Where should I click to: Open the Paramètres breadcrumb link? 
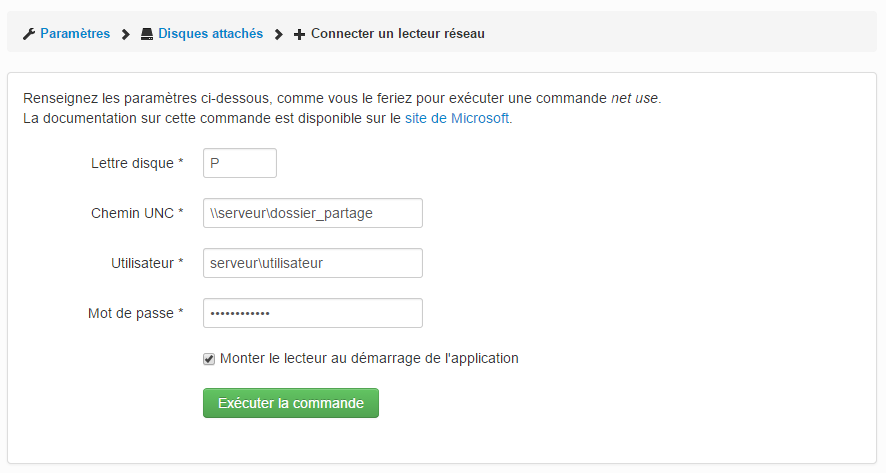tap(75, 34)
